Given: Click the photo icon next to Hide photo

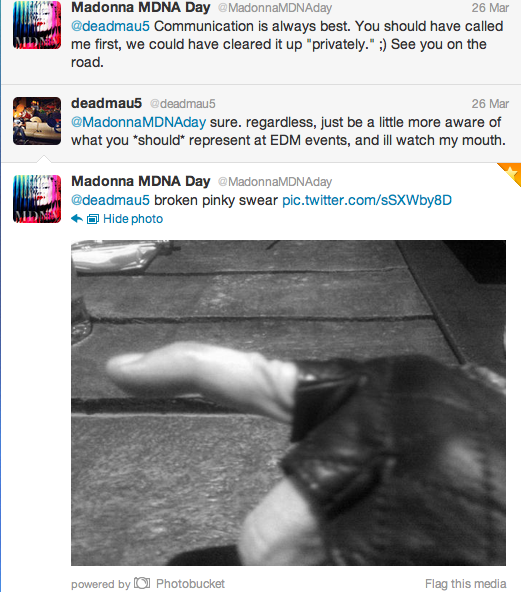Looking at the screenshot, I should 93,219.
